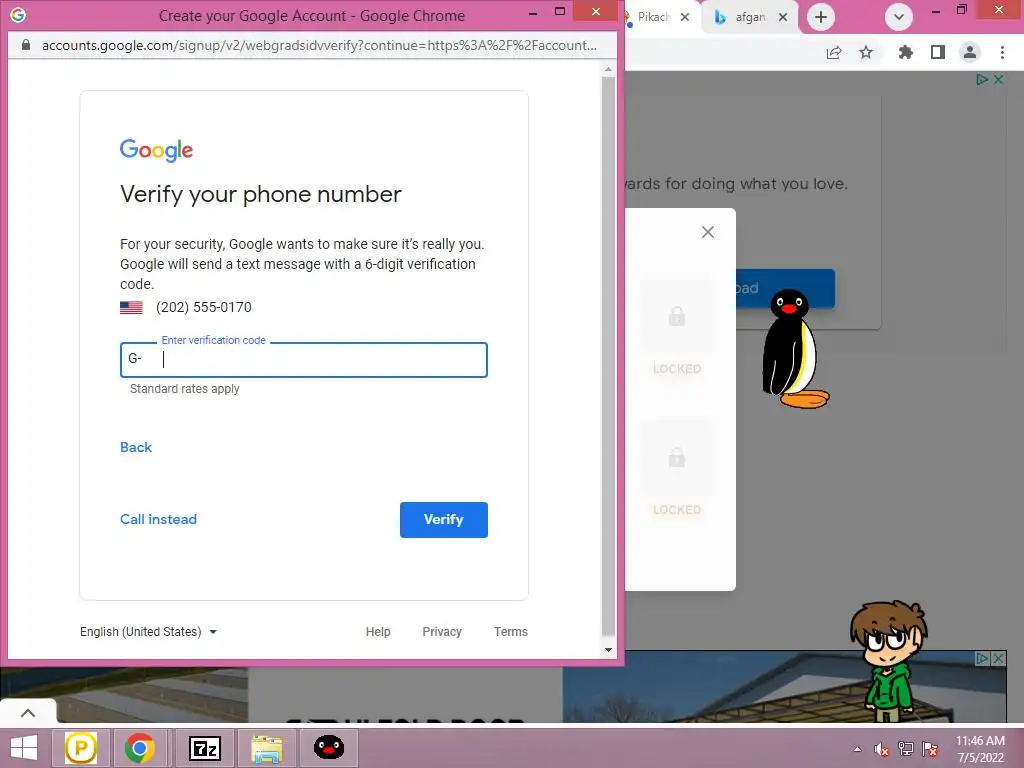
Task: Close the bottom banner ad X
Action: point(999,659)
